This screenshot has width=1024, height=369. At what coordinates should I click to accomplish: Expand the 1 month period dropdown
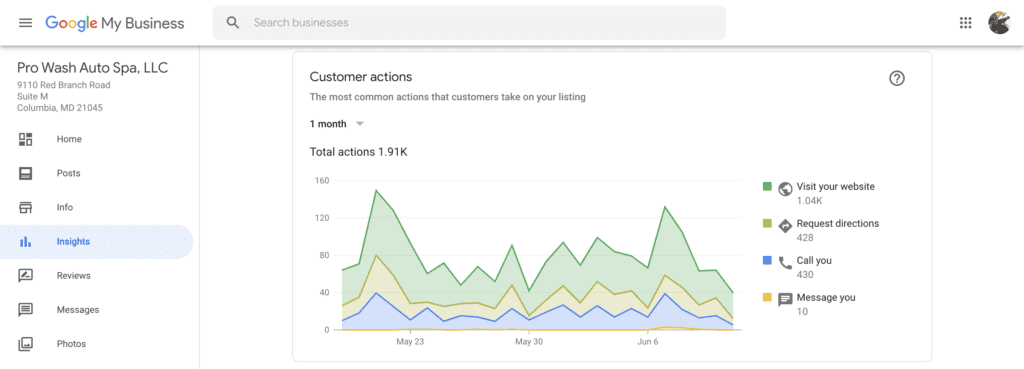(x=336, y=124)
